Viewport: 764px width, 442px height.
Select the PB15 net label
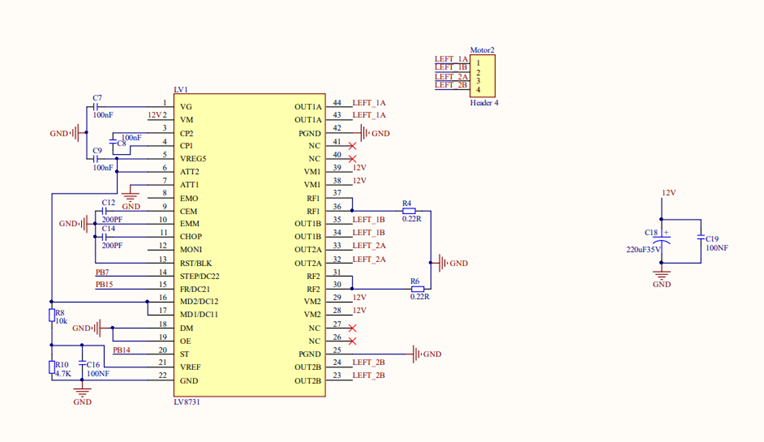pyautogui.click(x=103, y=285)
